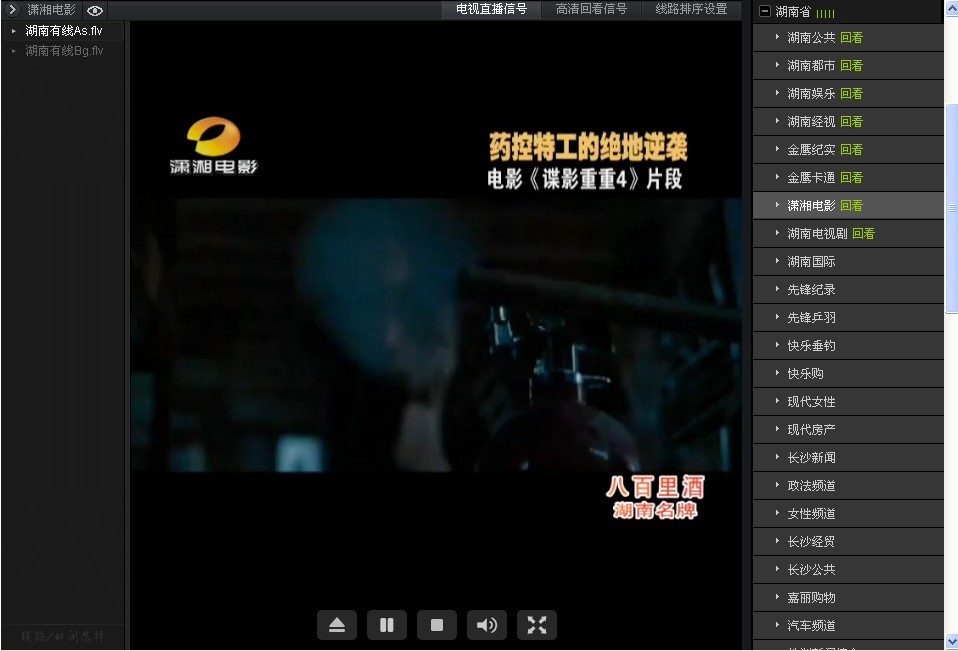Toggle the eye icon next to 潇湘电影
This screenshot has height=651, width=958.
[x=94, y=9]
